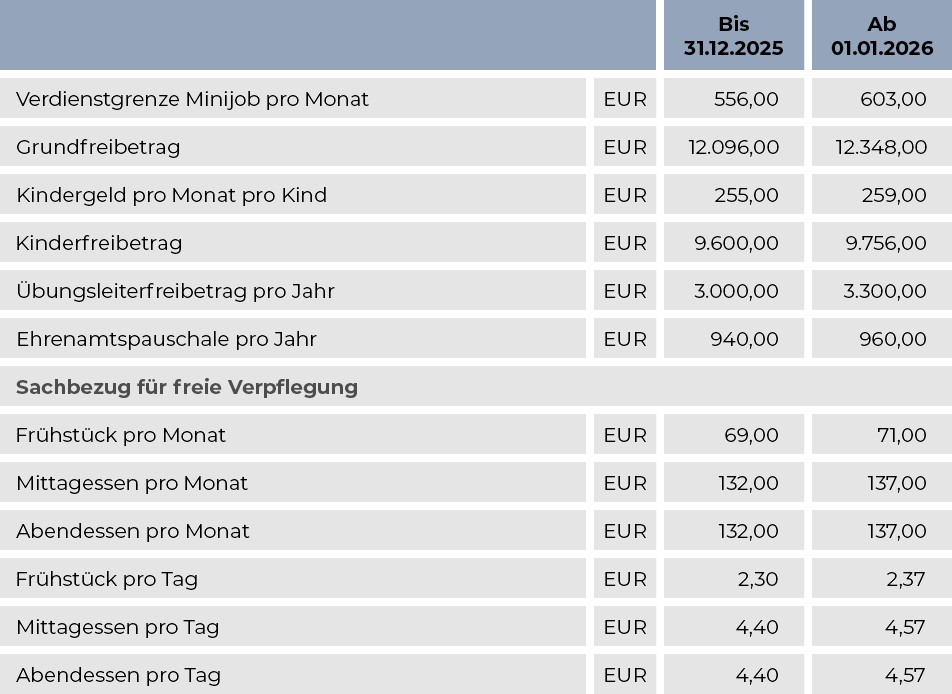Click the "Ab 01.01.2026" column header
The width and height of the screenshot is (952, 694).
[881, 36]
